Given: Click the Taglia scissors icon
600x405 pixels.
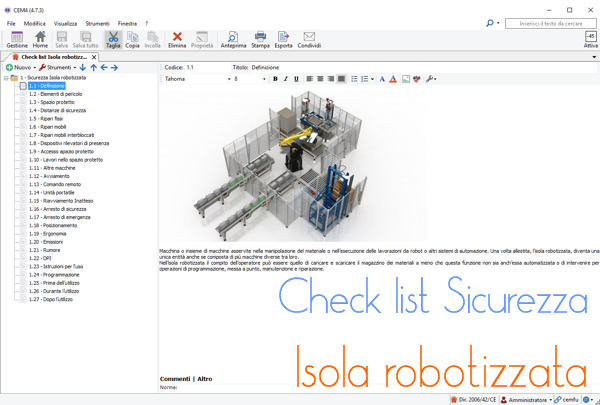Looking at the screenshot, I should coord(112,39).
